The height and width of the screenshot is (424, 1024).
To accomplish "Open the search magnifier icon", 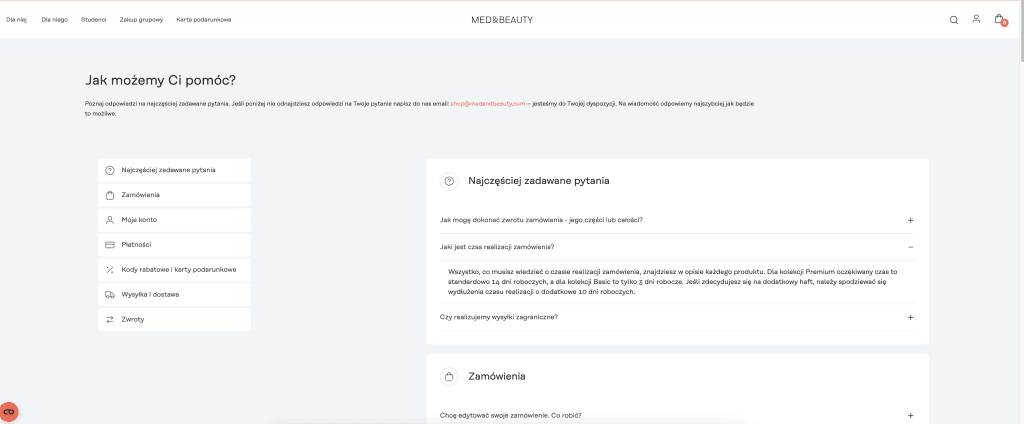I will coord(953,19).
